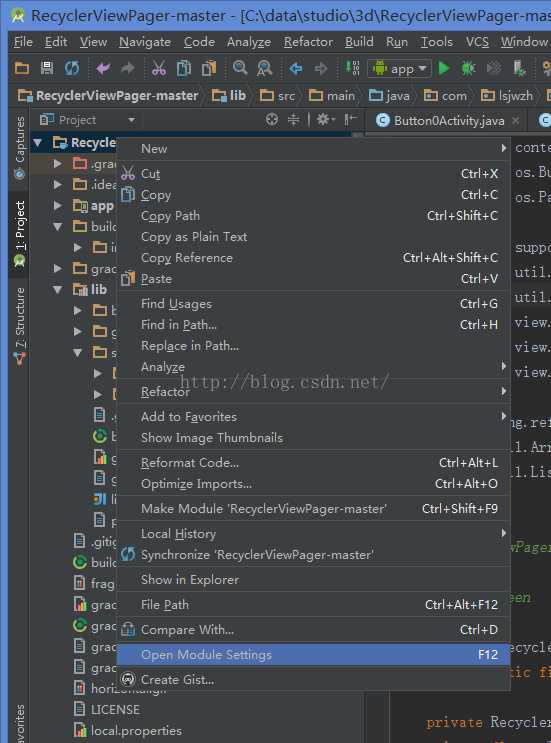This screenshot has height=743, width=551.
Task: Click the navigate Forward arrow icon
Action: point(321,69)
